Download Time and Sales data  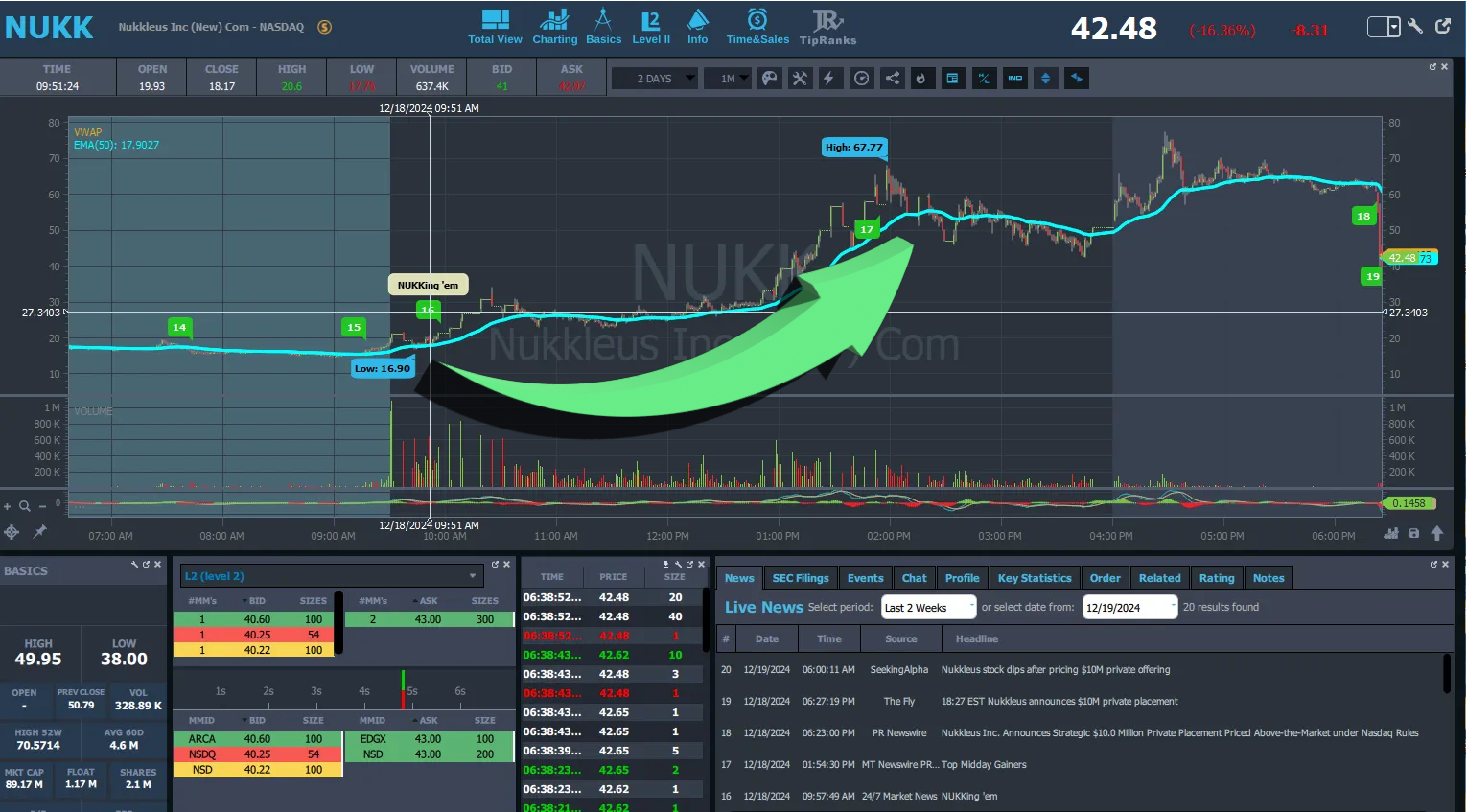[x=665, y=564]
